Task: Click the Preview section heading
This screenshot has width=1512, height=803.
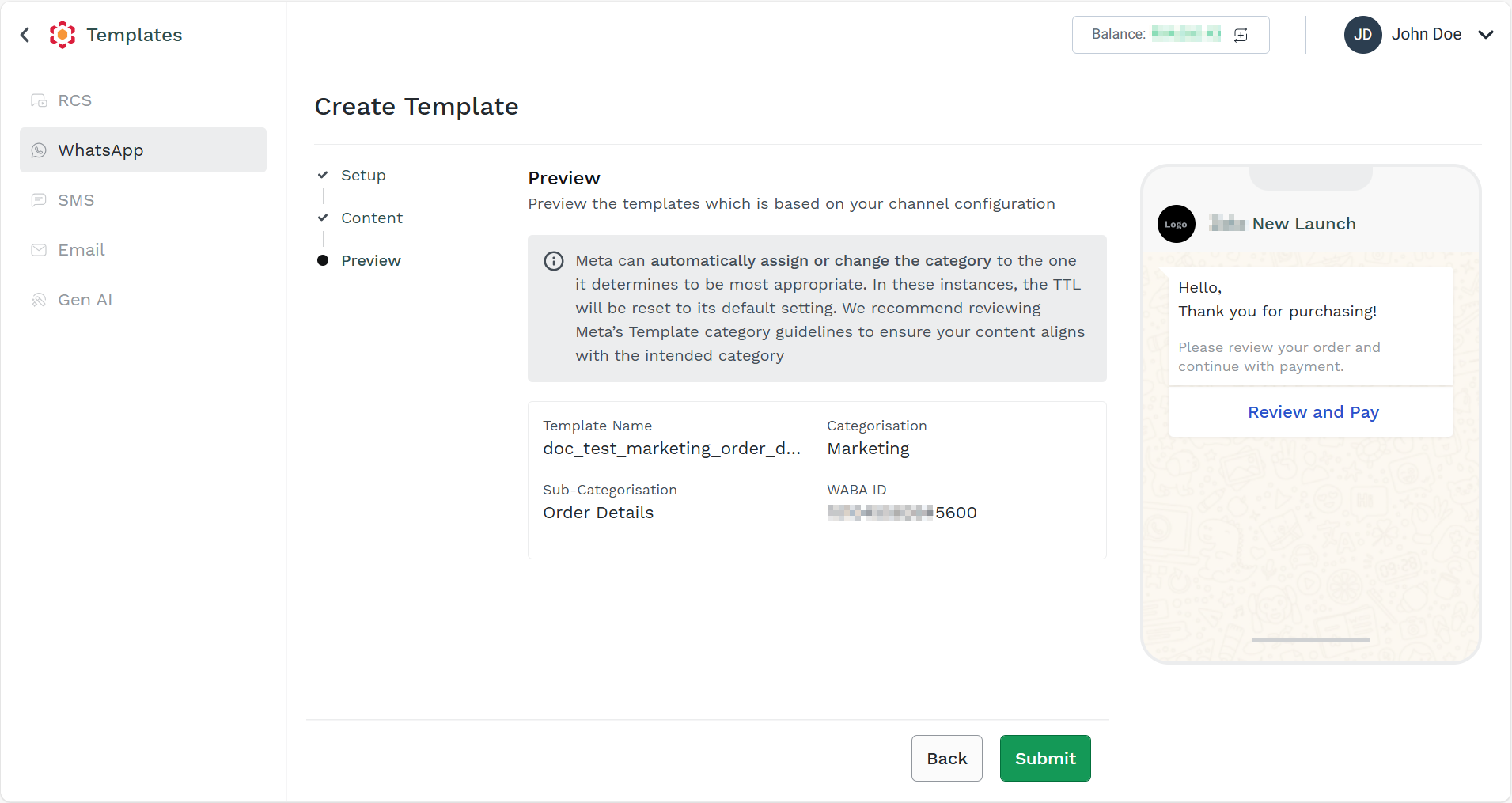Action: (564, 178)
